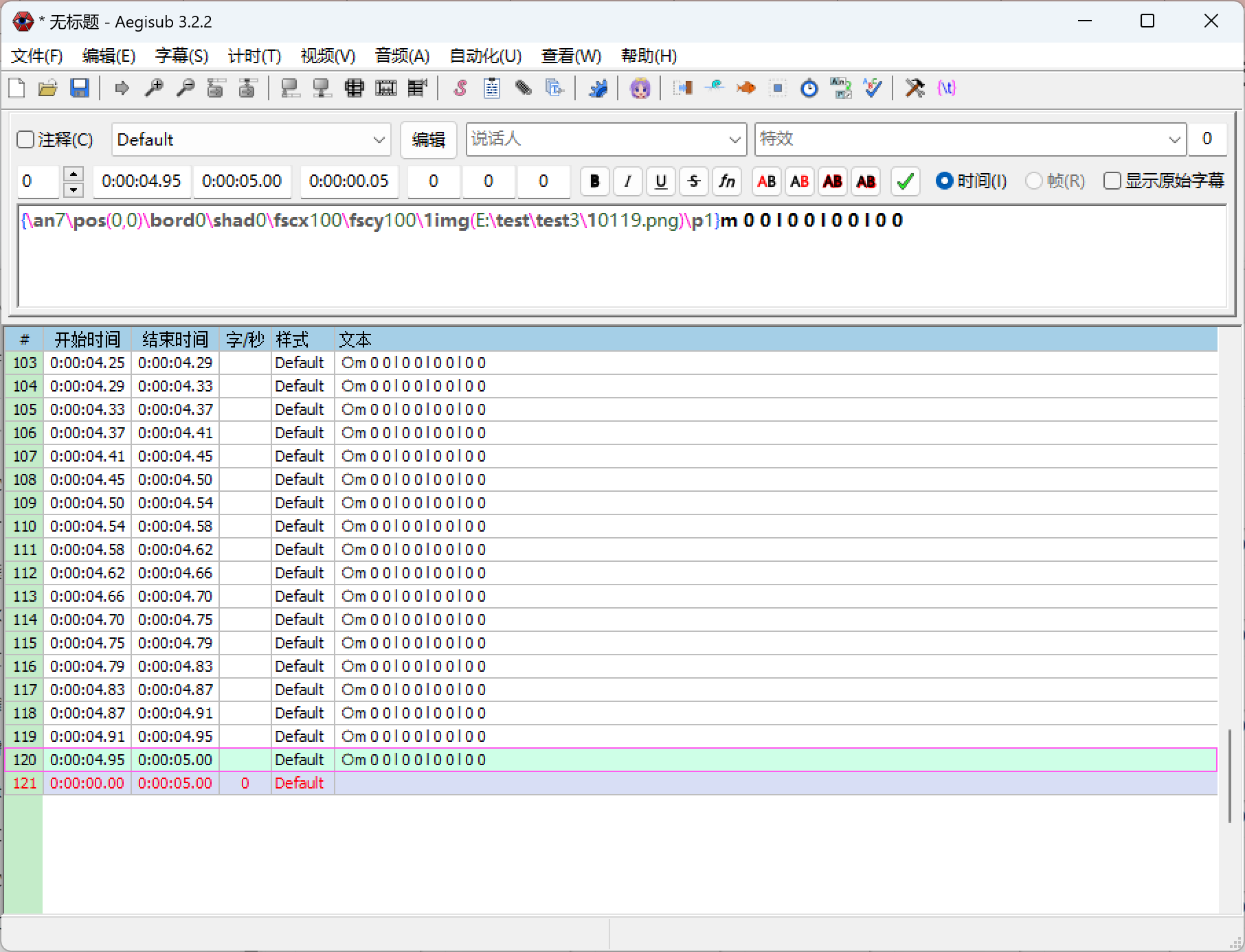Check the 注释(C) comment checkbox
Screen dimensions: 1245x952
25,139
